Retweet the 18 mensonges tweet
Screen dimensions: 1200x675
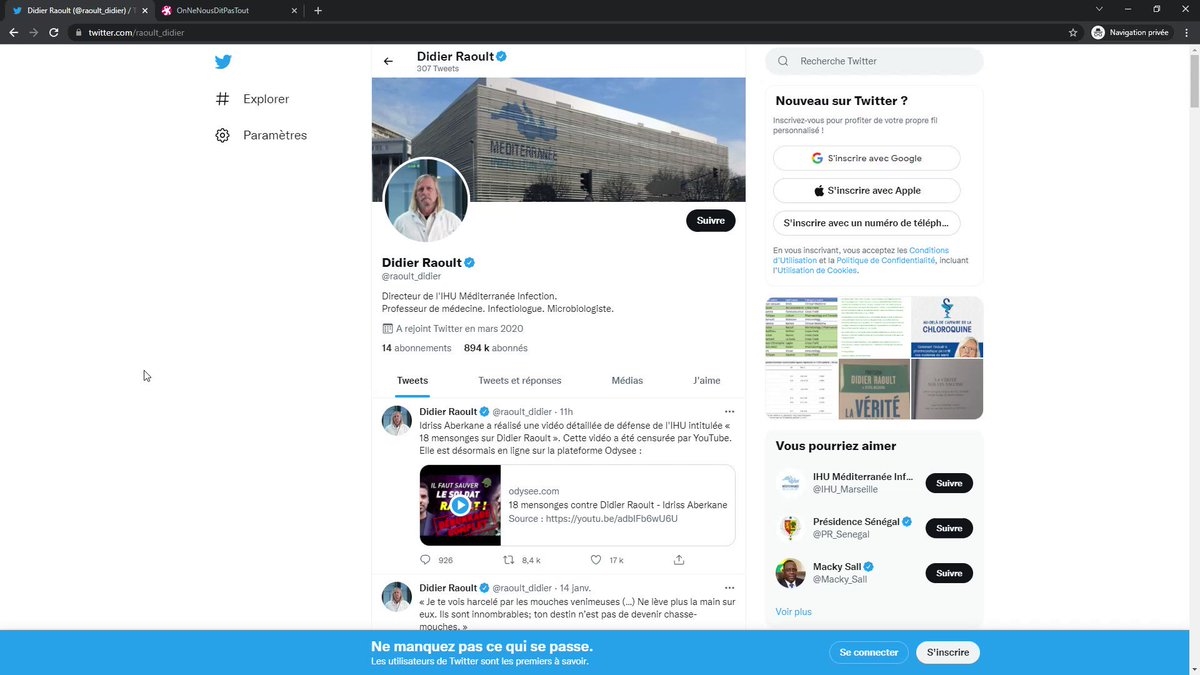508,560
